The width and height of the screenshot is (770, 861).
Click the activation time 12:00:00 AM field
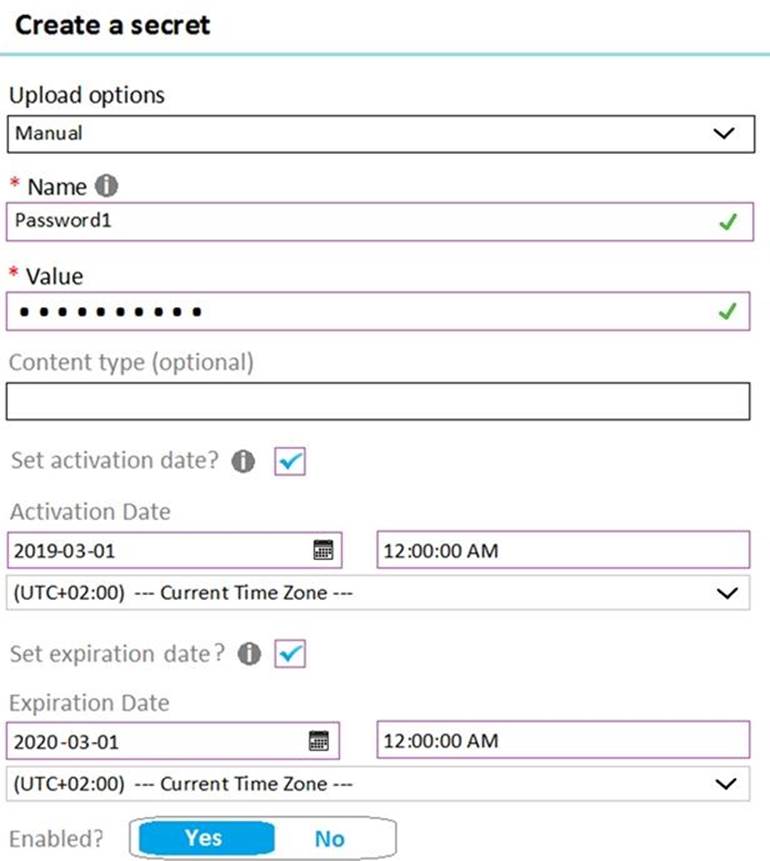[x=562, y=550]
